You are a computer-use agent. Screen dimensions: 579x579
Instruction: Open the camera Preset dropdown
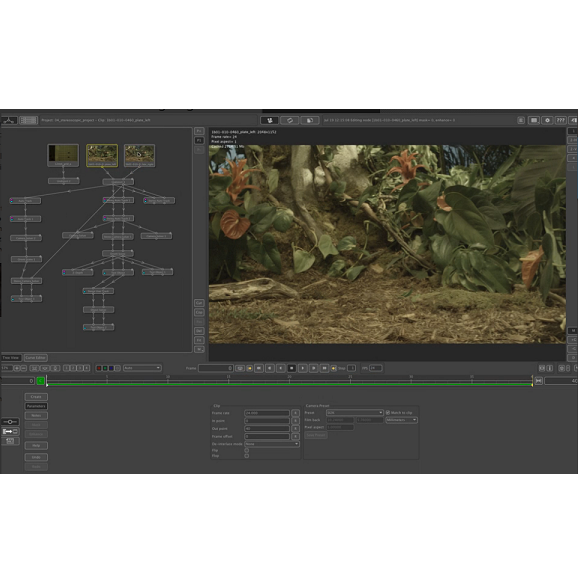click(x=355, y=412)
